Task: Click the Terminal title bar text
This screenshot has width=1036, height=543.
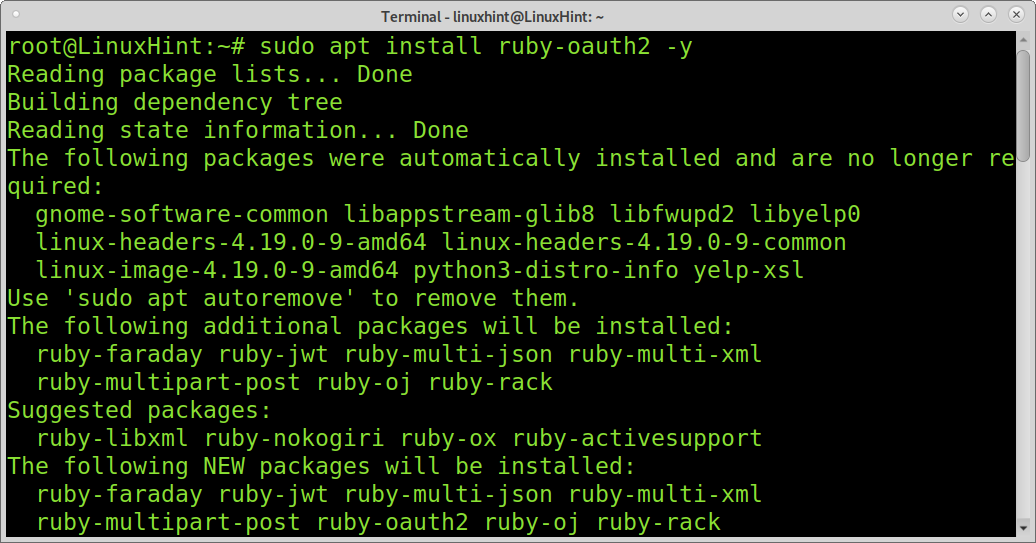Action: (x=492, y=17)
